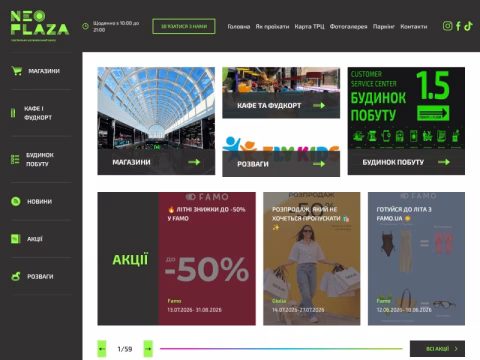This screenshot has height=360, width=480.
Task: Open the Кафе та фудкорт photo tile
Action: coord(281,93)
